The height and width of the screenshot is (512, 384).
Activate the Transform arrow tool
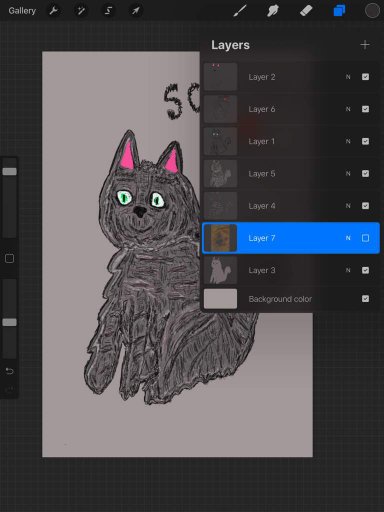[x=136, y=11]
